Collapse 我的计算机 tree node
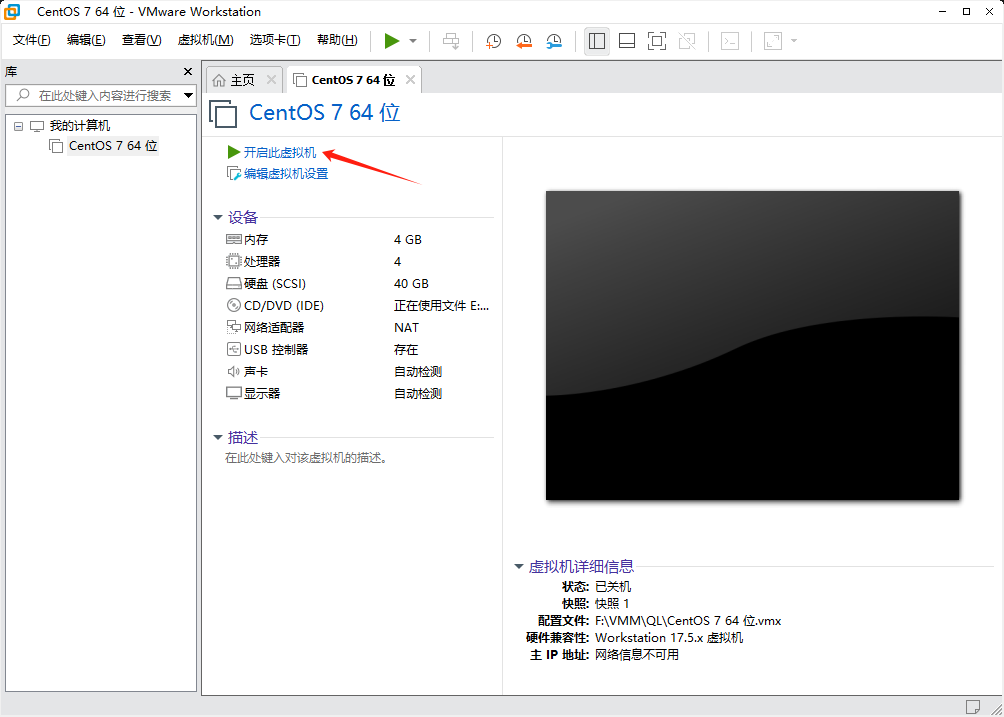1004x717 pixels. (x=18, y=126)
